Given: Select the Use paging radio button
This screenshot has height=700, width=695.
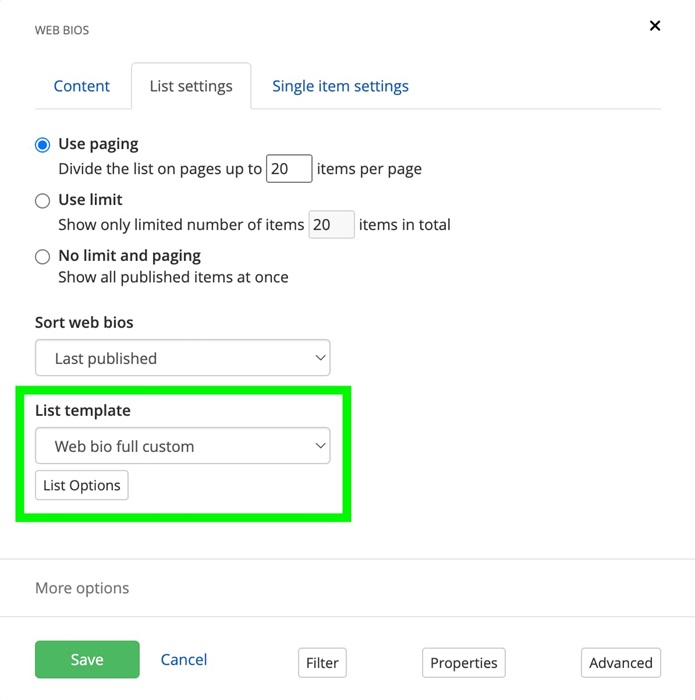Looking at the screenshot, I should click(42, 145).
